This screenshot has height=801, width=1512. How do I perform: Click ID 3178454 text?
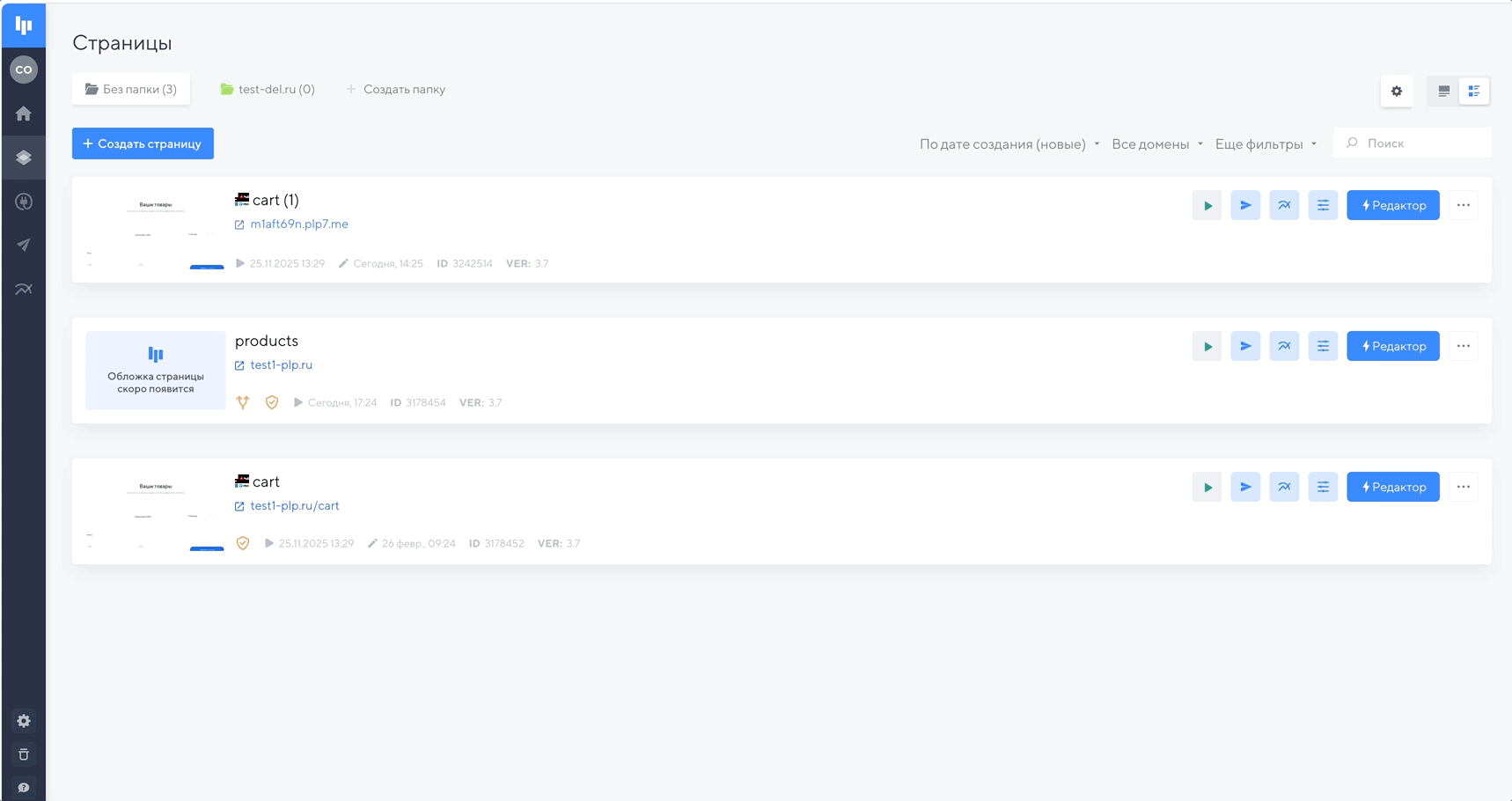(418, 402)
